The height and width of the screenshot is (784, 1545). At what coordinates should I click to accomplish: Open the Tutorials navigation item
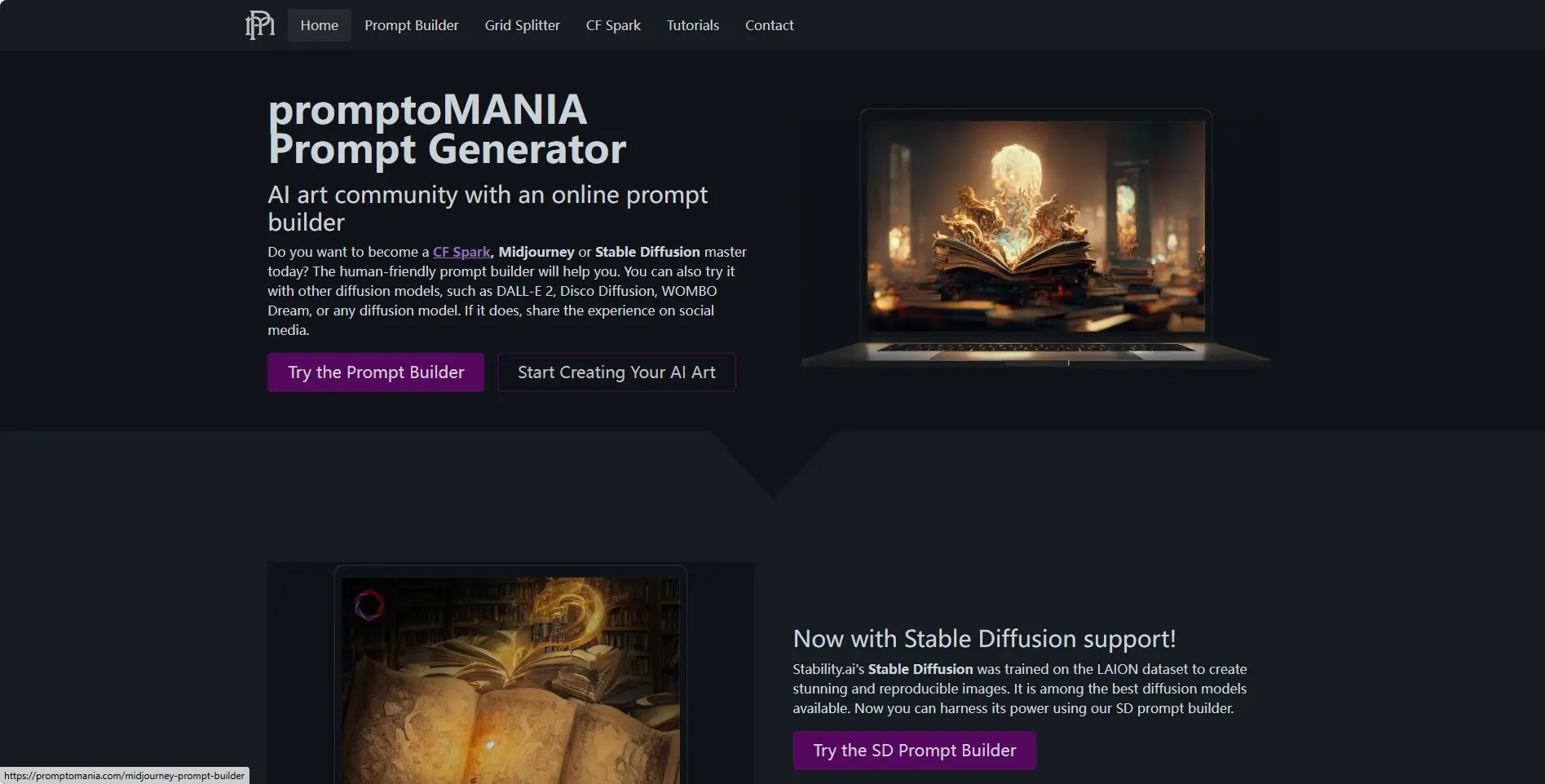(x=692, y=25)
